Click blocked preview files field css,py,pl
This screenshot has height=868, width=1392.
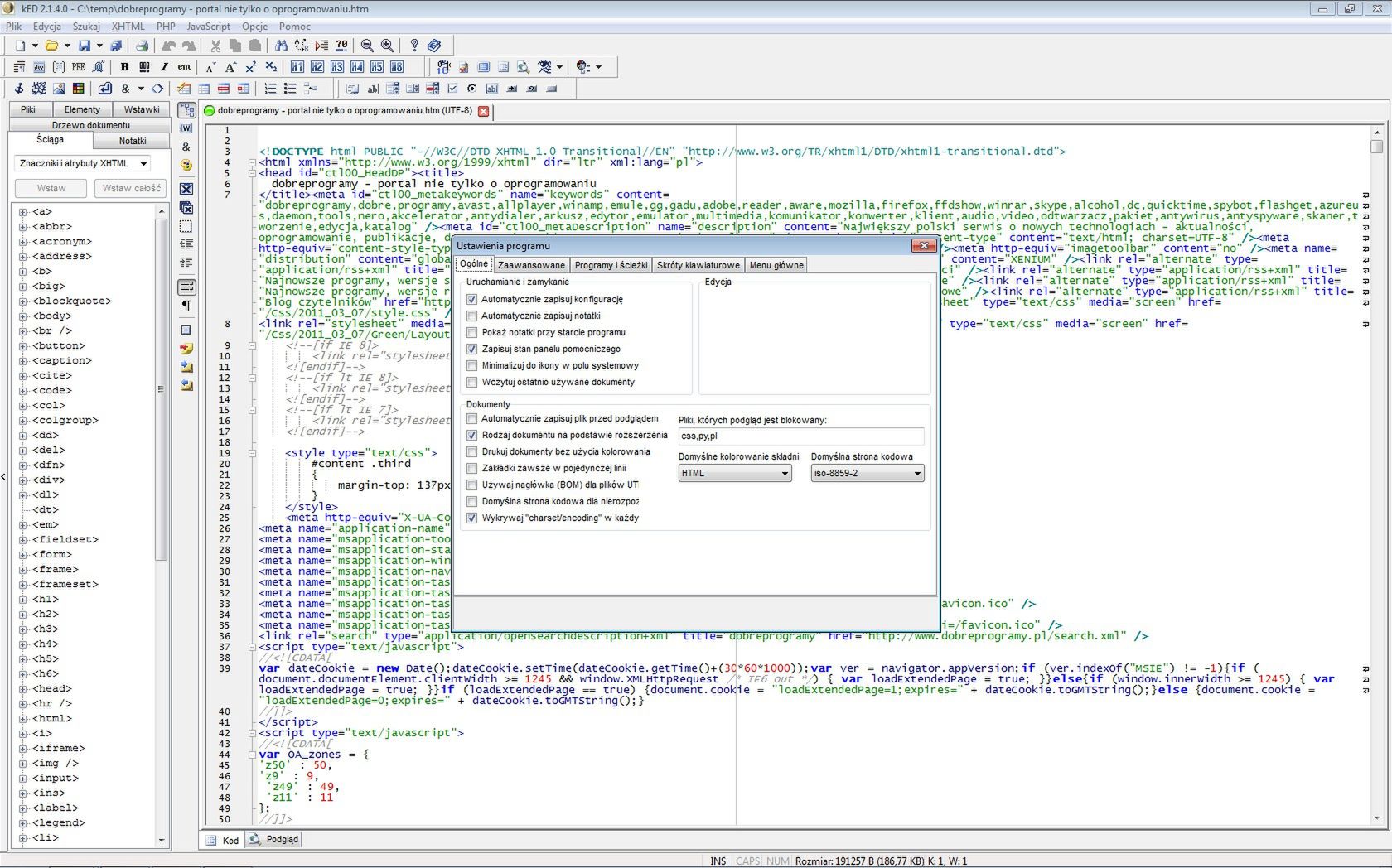pos(800,436)
